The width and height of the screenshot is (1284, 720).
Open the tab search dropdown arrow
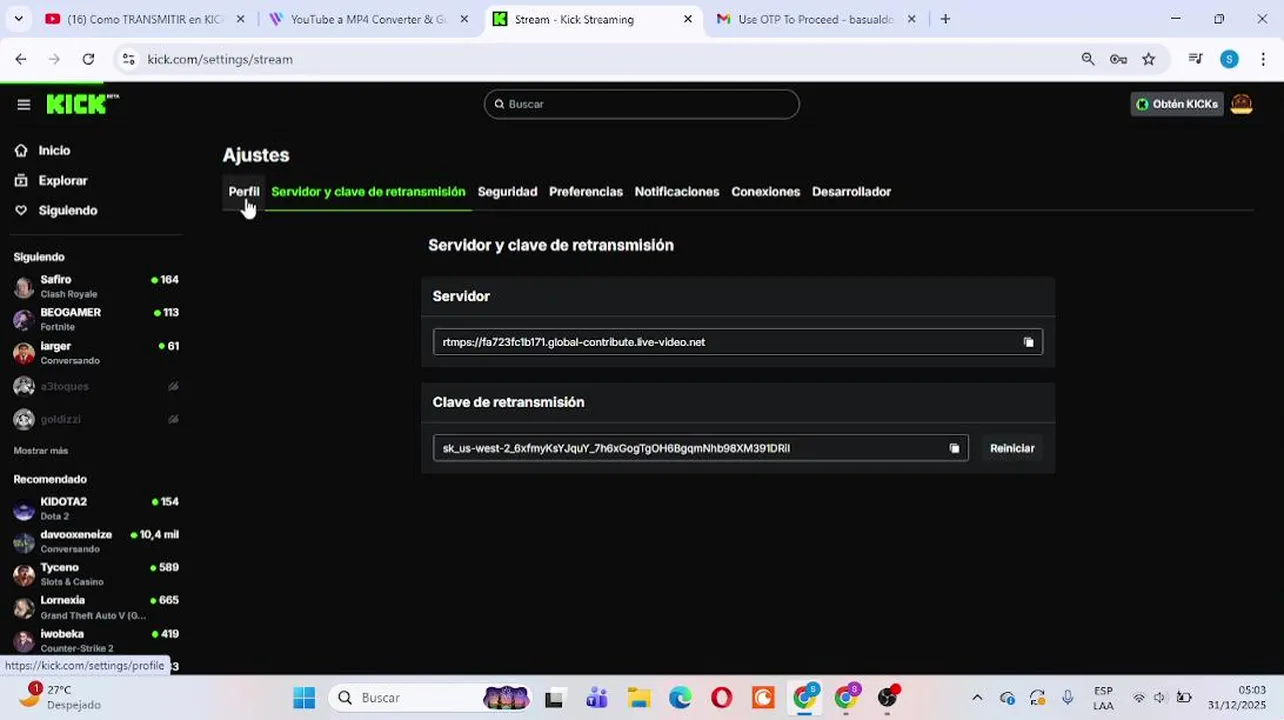pos(18,19)
